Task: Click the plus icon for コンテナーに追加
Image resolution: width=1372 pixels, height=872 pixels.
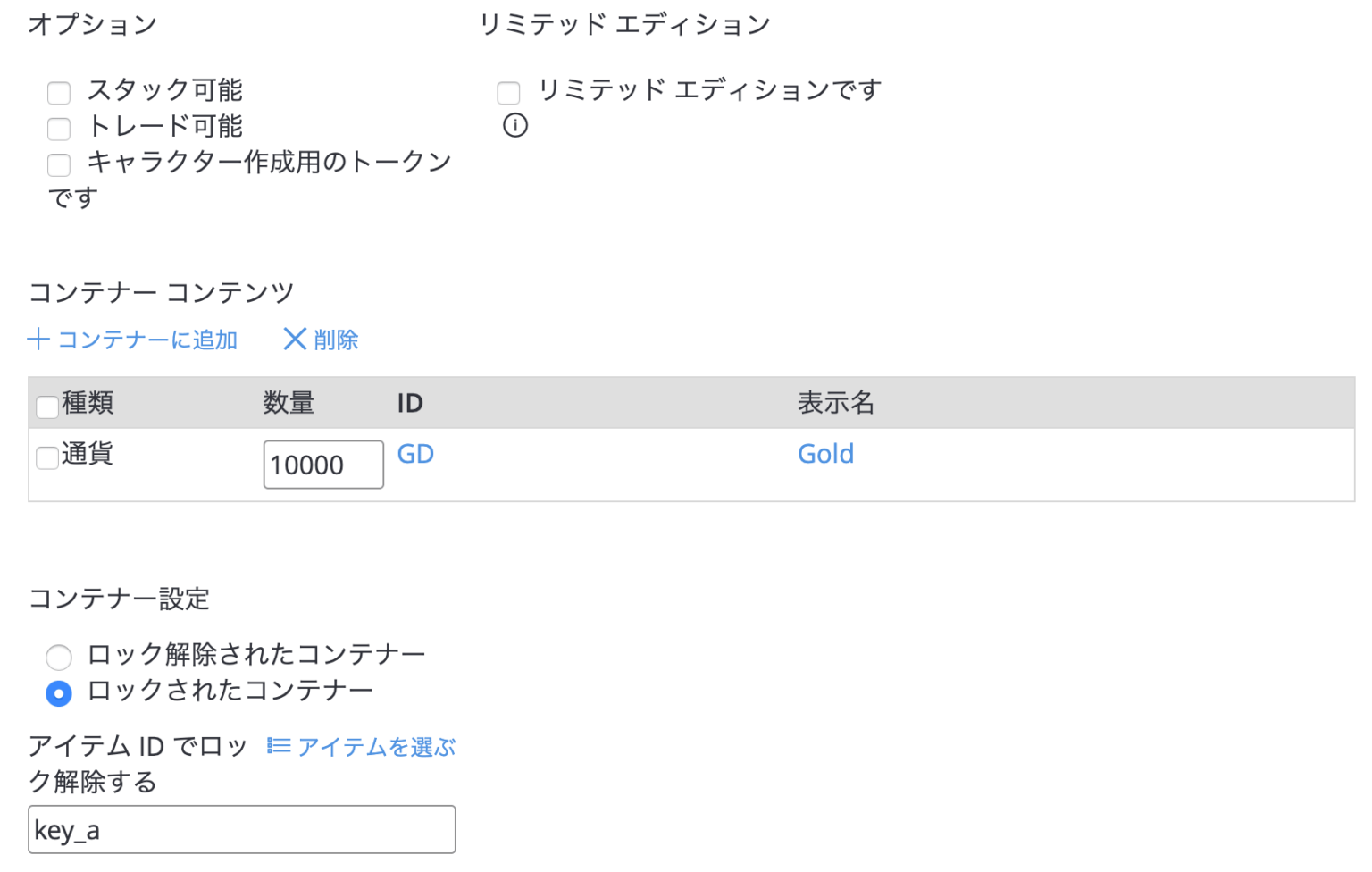Action: pos(38,340)
